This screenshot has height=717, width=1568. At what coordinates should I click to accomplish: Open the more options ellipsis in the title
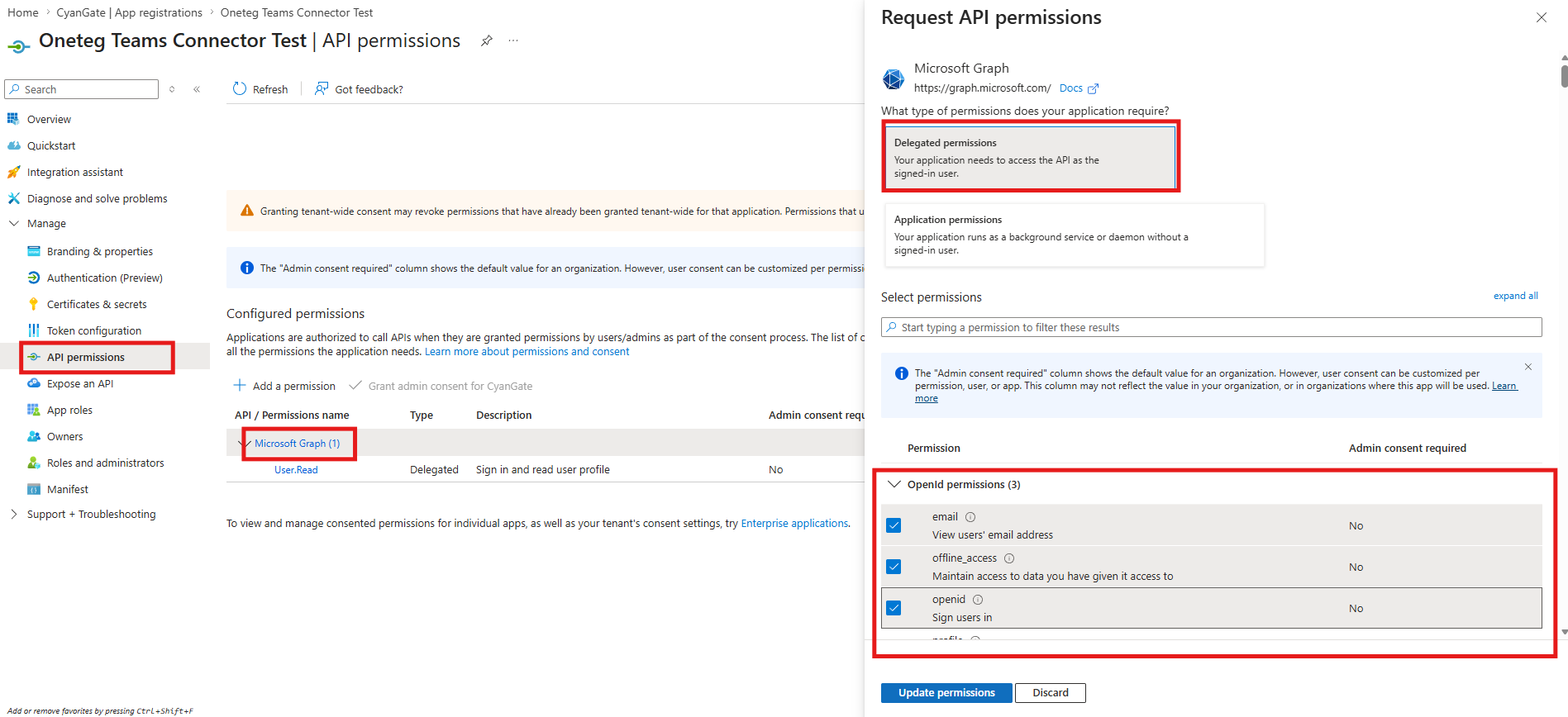click(513, 40)
